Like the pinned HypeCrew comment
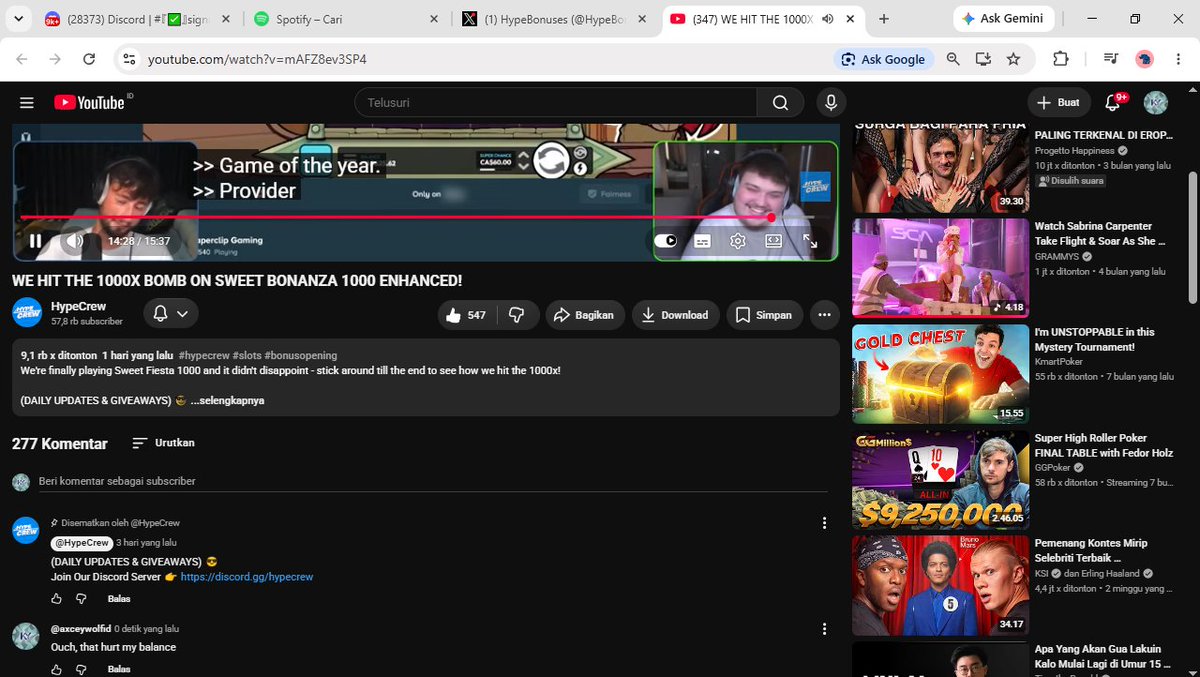 [x=56, y=599]
